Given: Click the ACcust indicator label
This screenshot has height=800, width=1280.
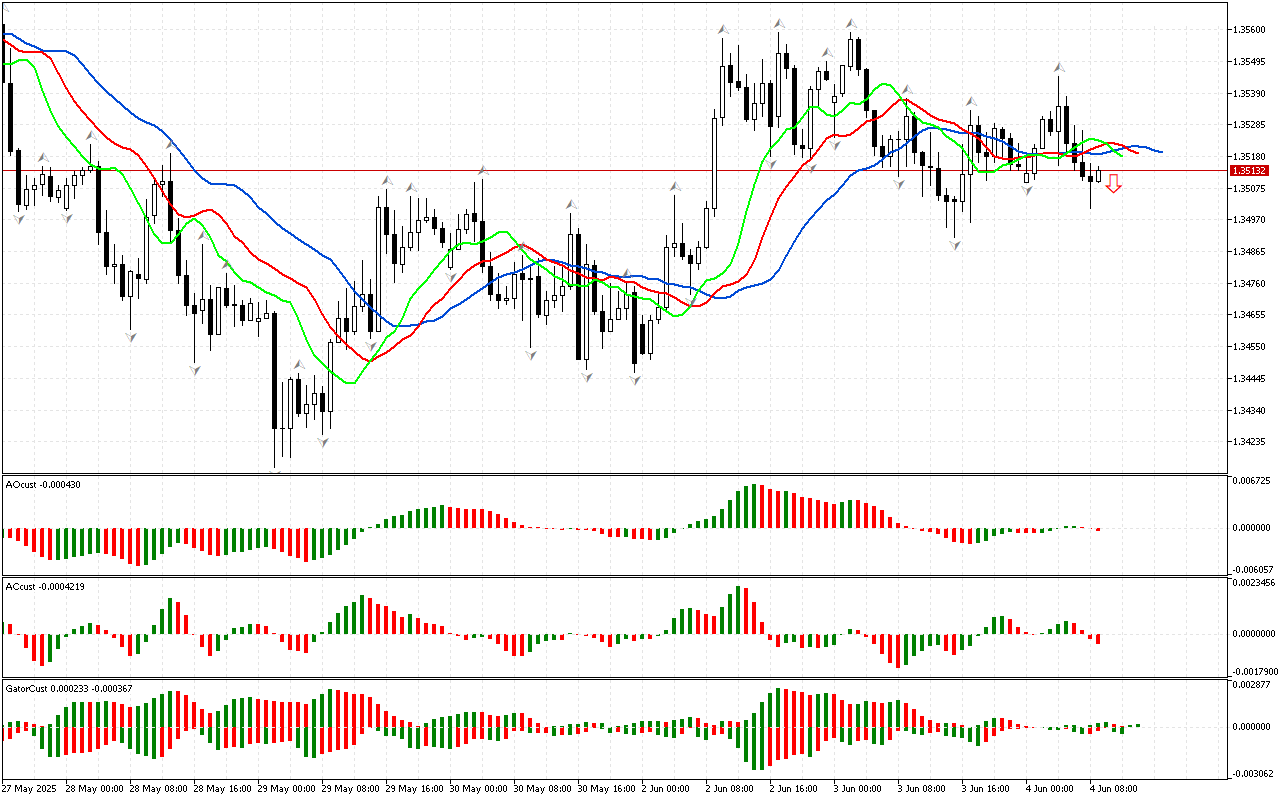Looking at the screenshot, I should (45, 586).
